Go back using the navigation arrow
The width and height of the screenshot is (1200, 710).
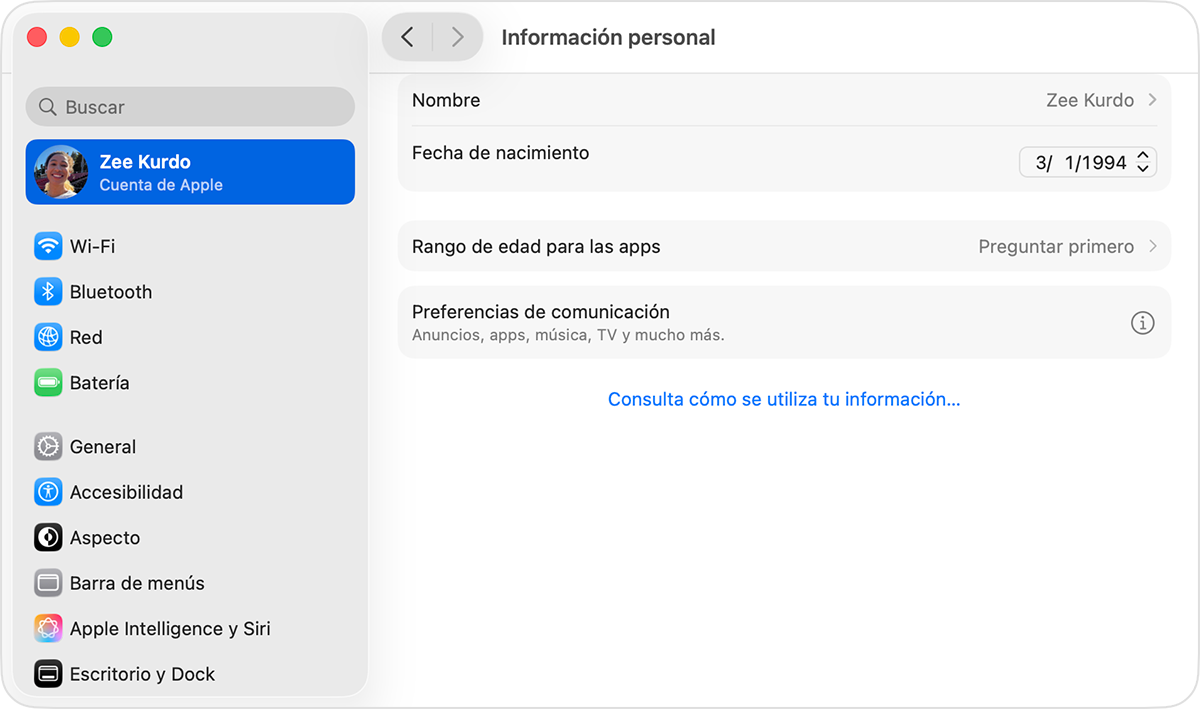407,36
